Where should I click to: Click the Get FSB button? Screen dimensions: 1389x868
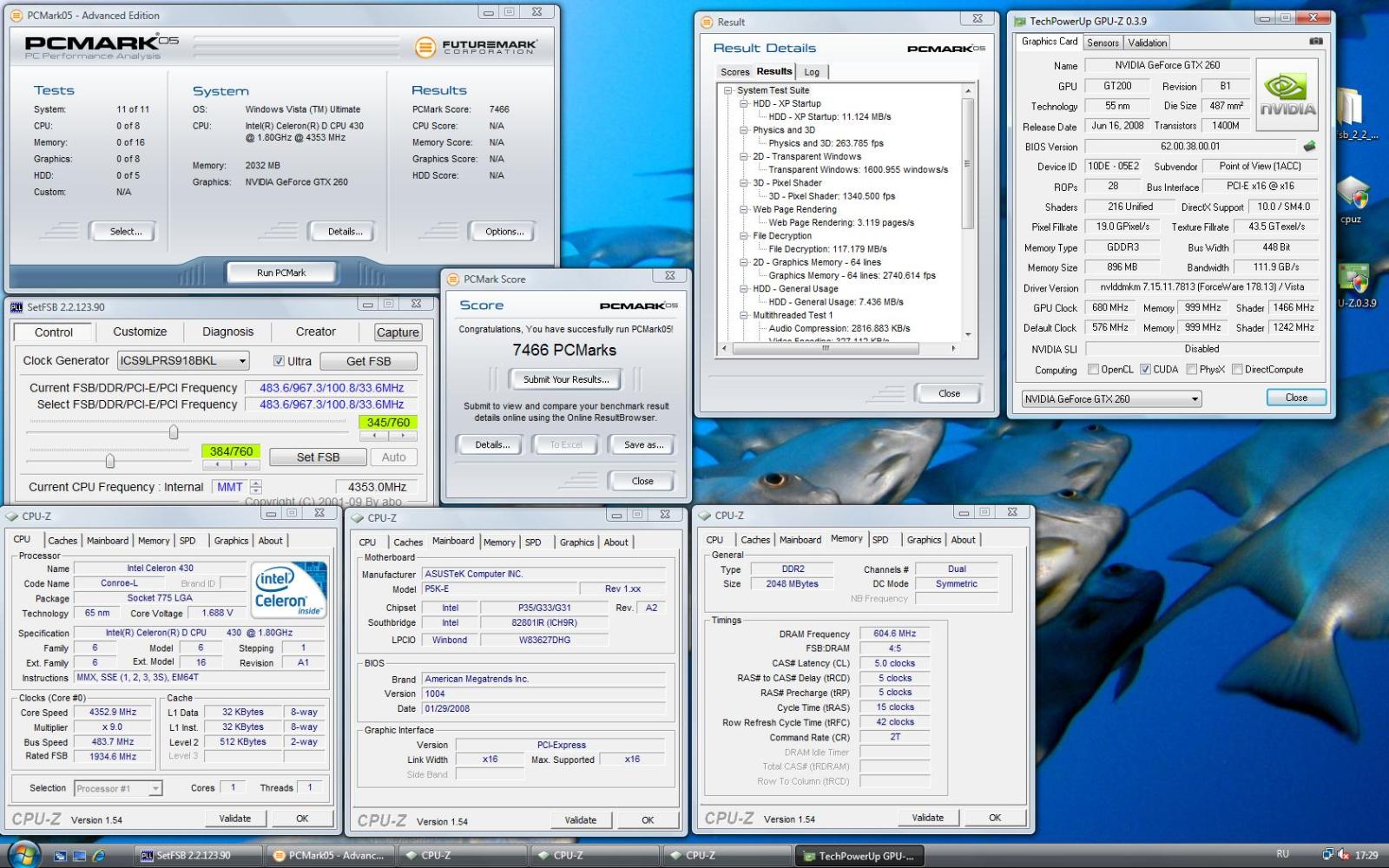[368, 361]
